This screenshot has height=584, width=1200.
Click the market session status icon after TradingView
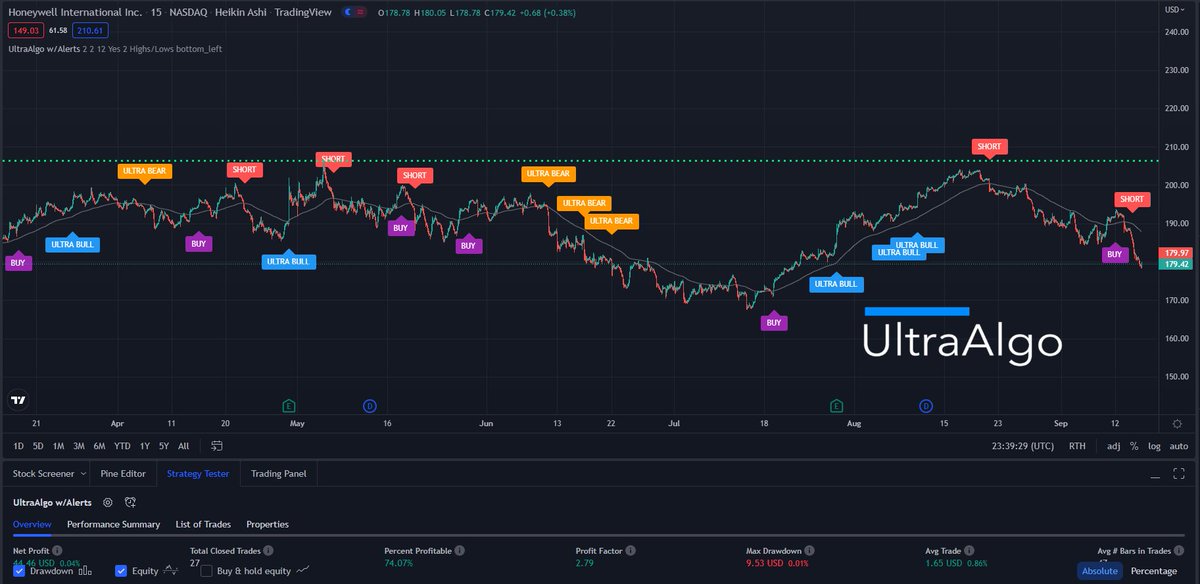coord(348,12)
